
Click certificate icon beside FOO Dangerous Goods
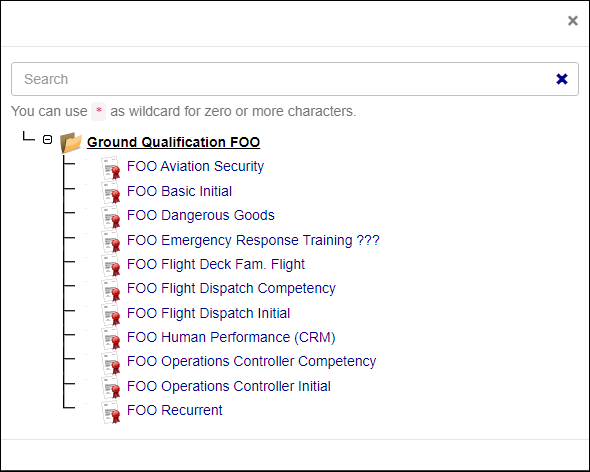click(111, 217)
